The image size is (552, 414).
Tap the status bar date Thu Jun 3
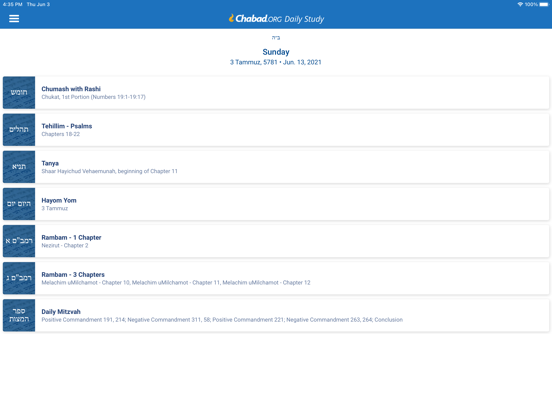click(x=38, y=4)
